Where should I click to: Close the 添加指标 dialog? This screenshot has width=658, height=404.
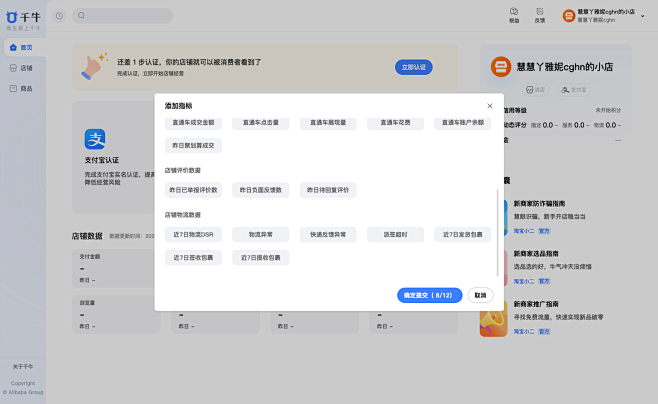[x=489, y=106]
